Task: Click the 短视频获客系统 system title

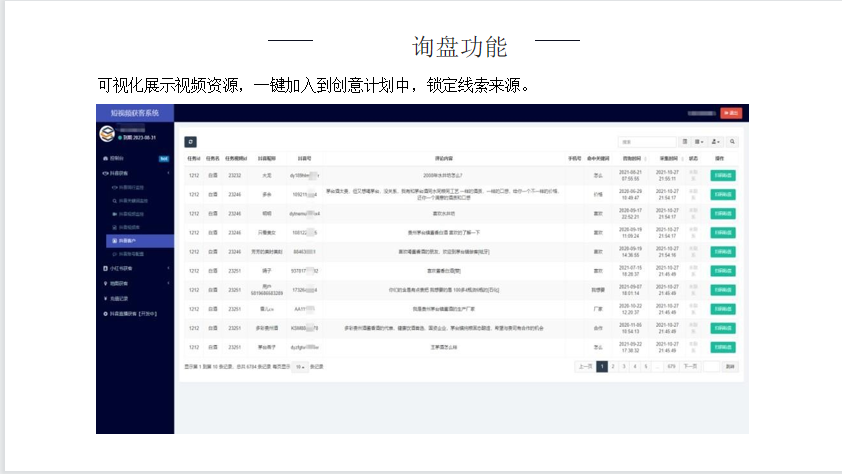Action: pyautogui.click(x=135, y=113)
